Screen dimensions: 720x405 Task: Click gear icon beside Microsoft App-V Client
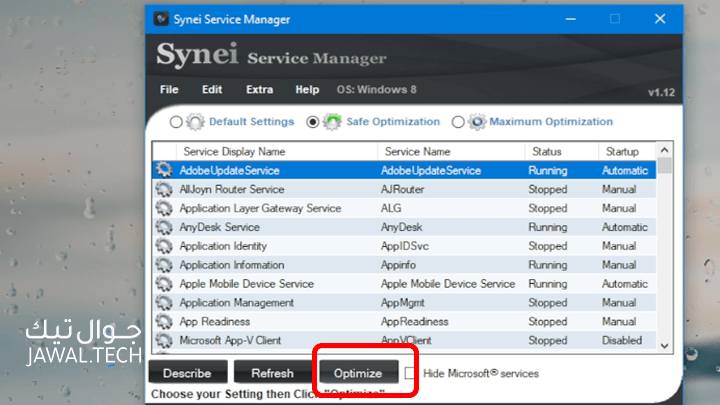click(x=164, y=340)
